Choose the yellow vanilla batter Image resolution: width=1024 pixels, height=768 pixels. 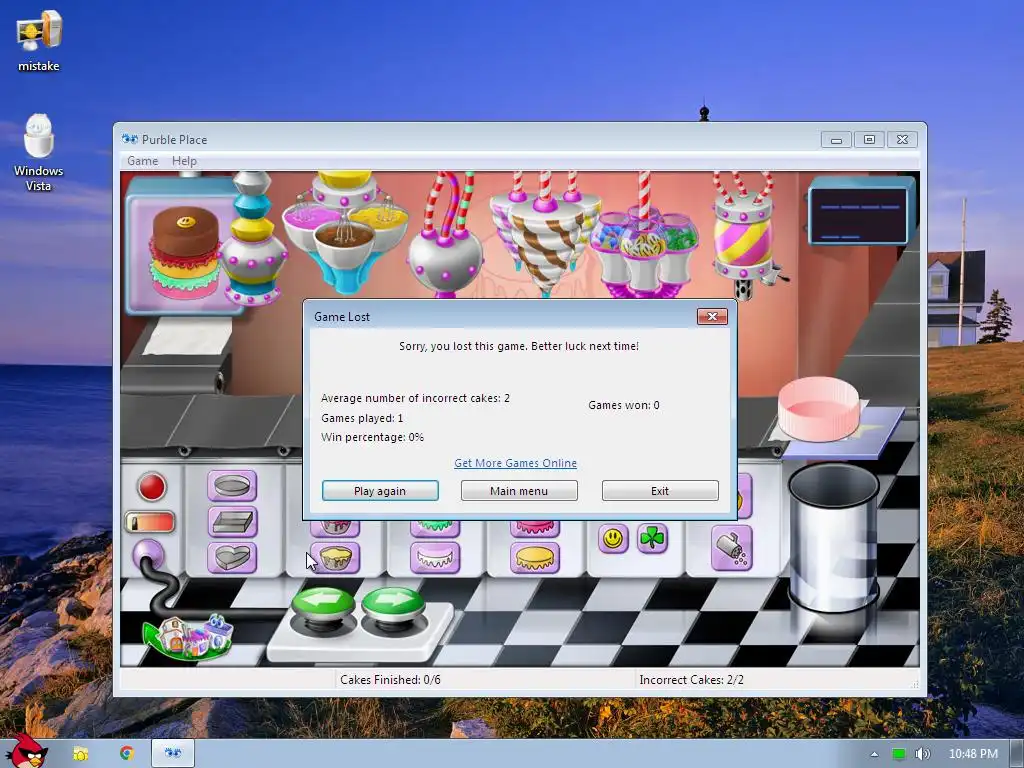click(335, 558)
